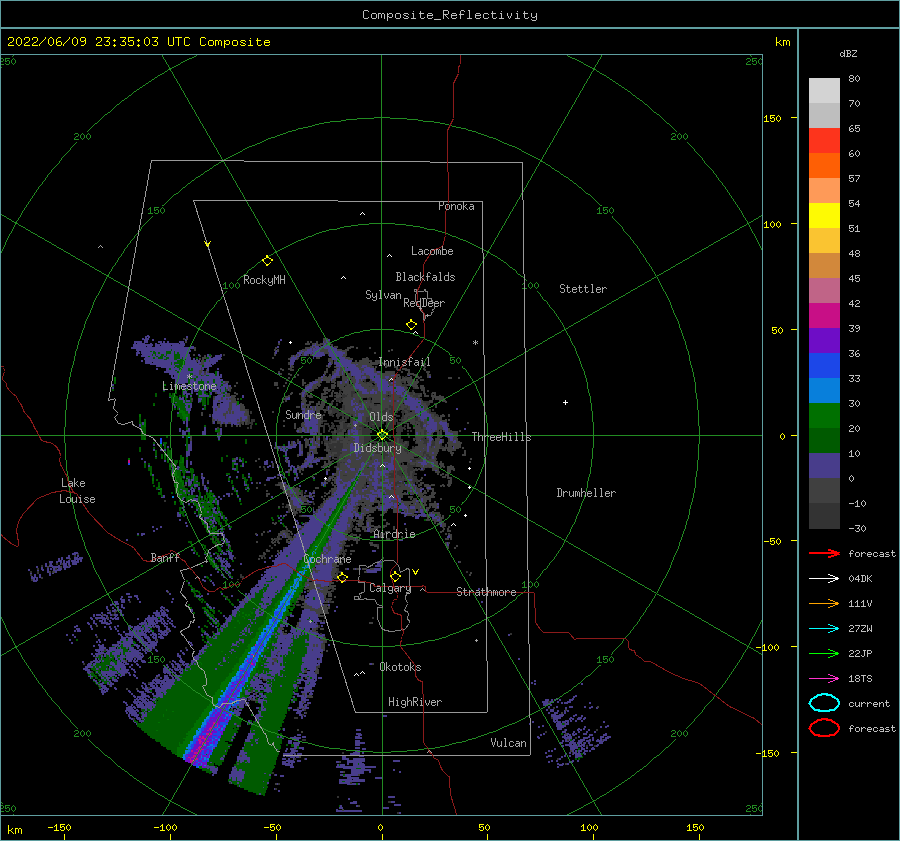The width and height of the screenshot is (900, 841).
Task: Select the bright green 20-30 dBZ swatch
Action: coord(824,415)
